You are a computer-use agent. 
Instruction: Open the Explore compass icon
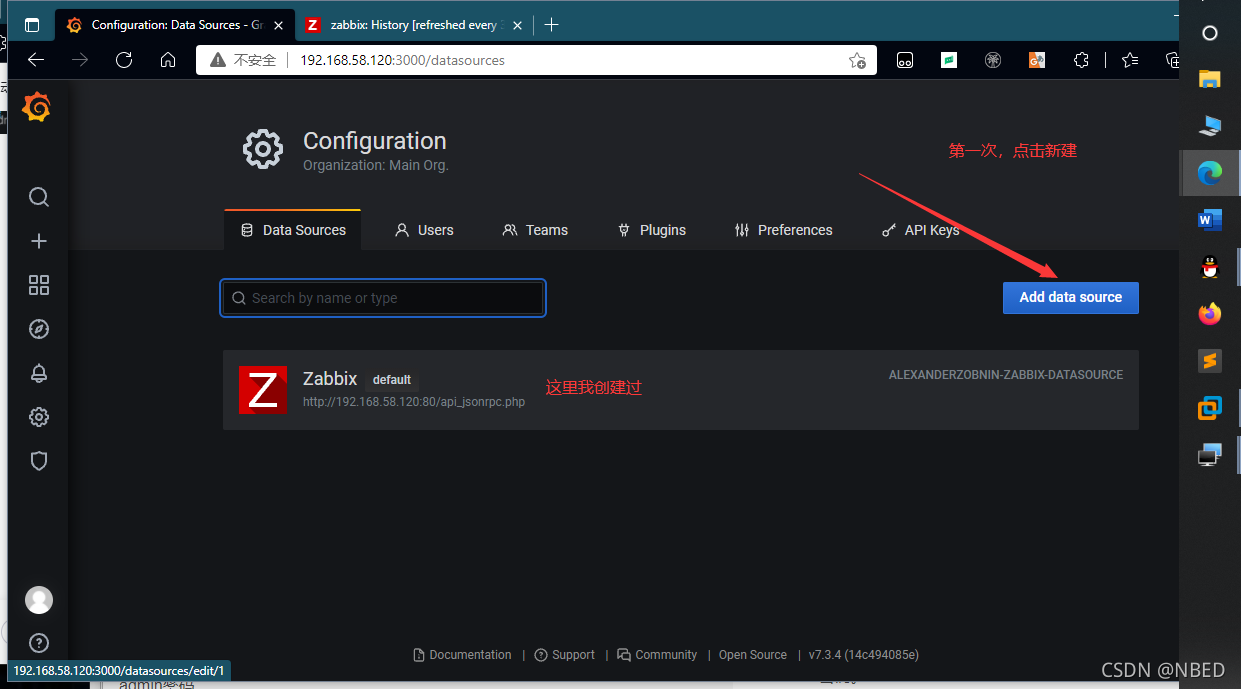(x=39, y=329)
